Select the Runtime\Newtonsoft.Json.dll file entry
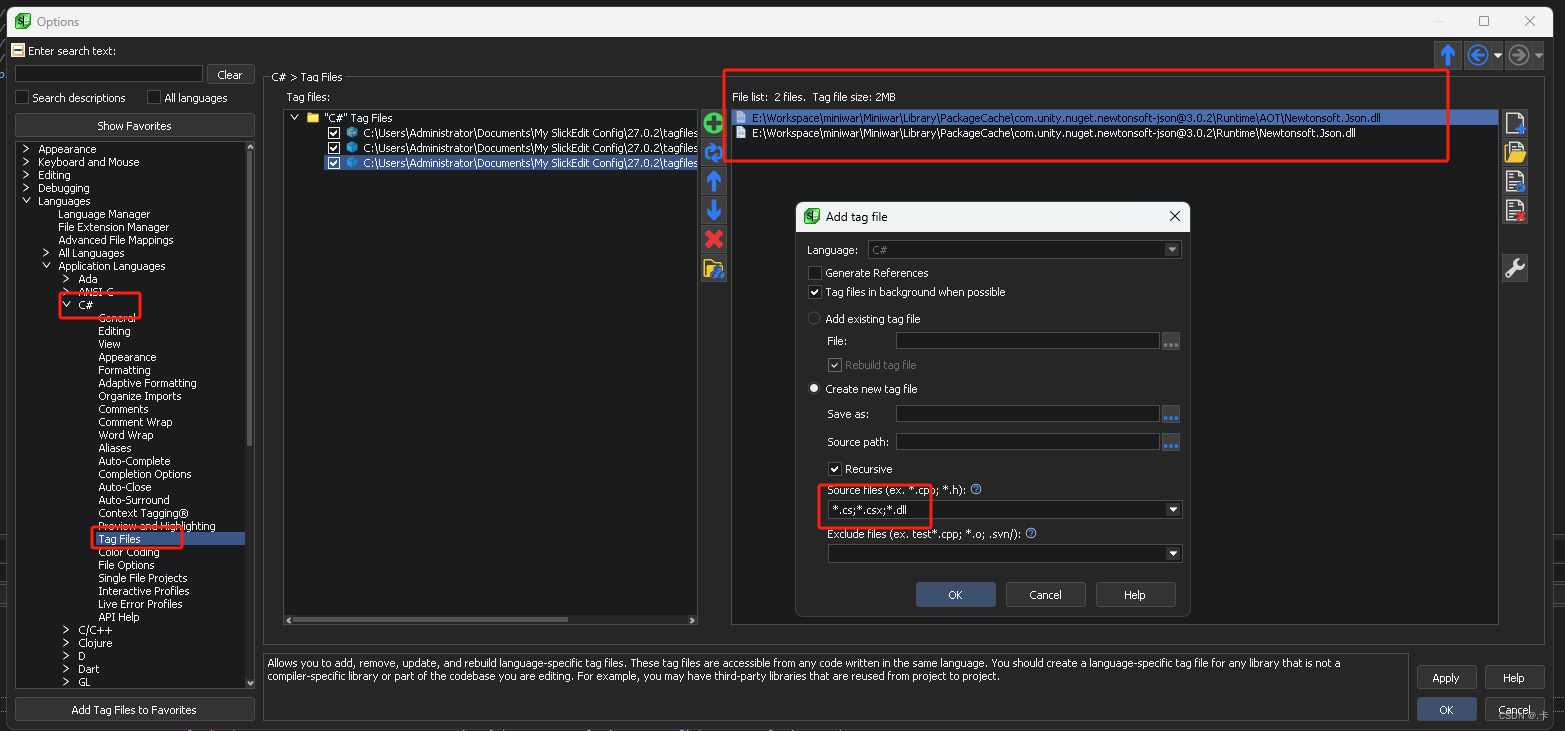This screenshot has width=1565, height=731. (x=1115, y=132)
